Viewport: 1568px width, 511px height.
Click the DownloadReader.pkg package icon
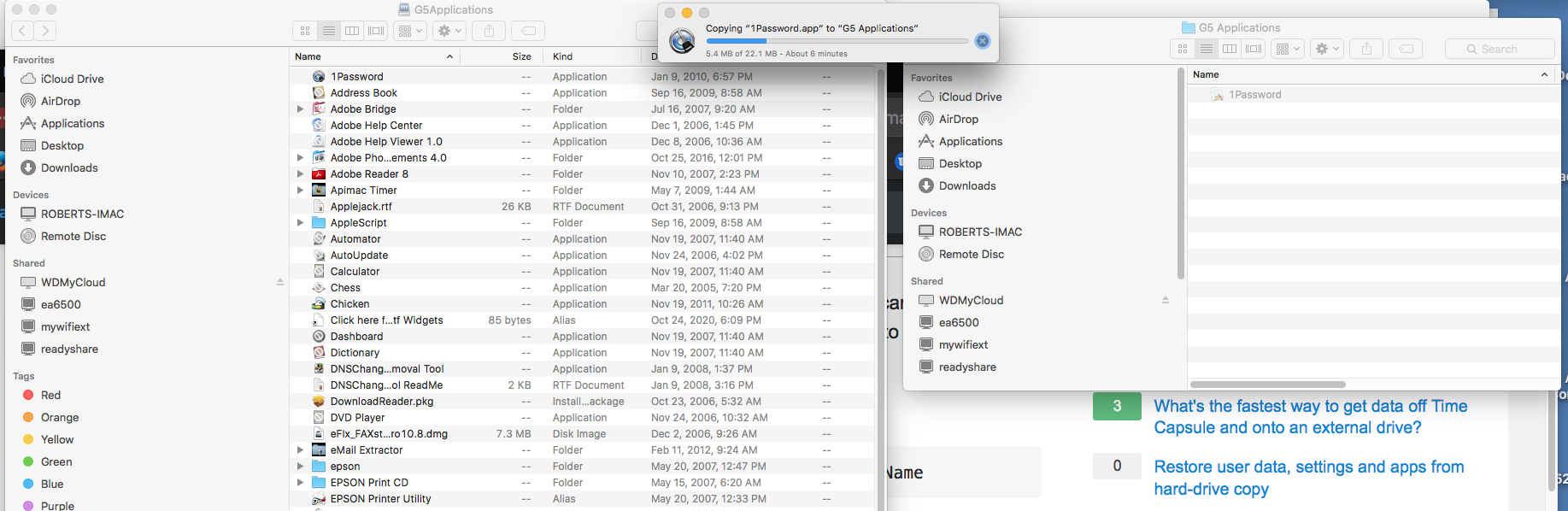pyautogui.click(x=319, y=401)
